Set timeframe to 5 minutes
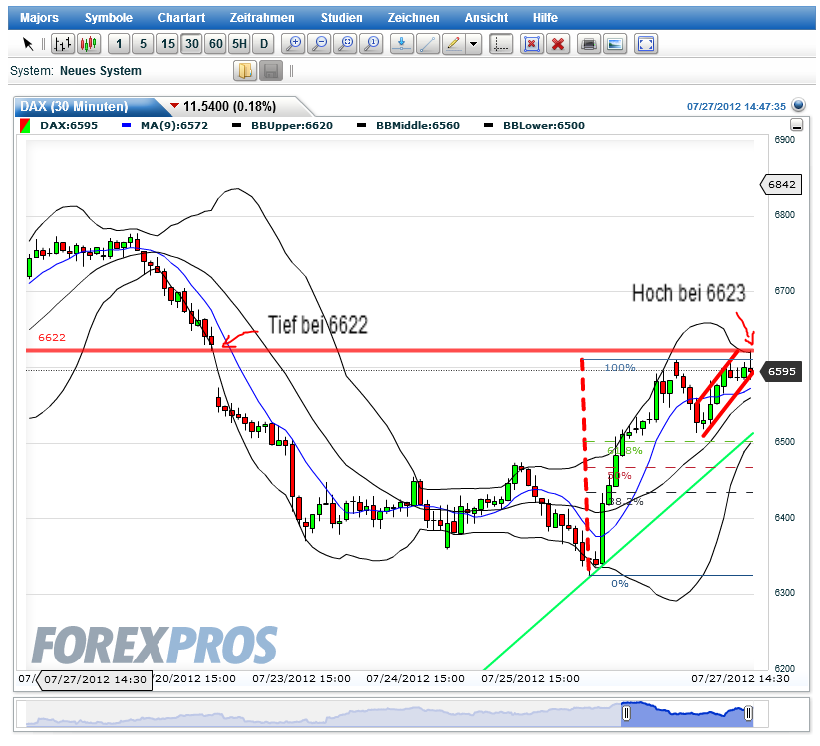Image resolution: width=820 pixels, height=746 pixels. (x=143, y=44)
